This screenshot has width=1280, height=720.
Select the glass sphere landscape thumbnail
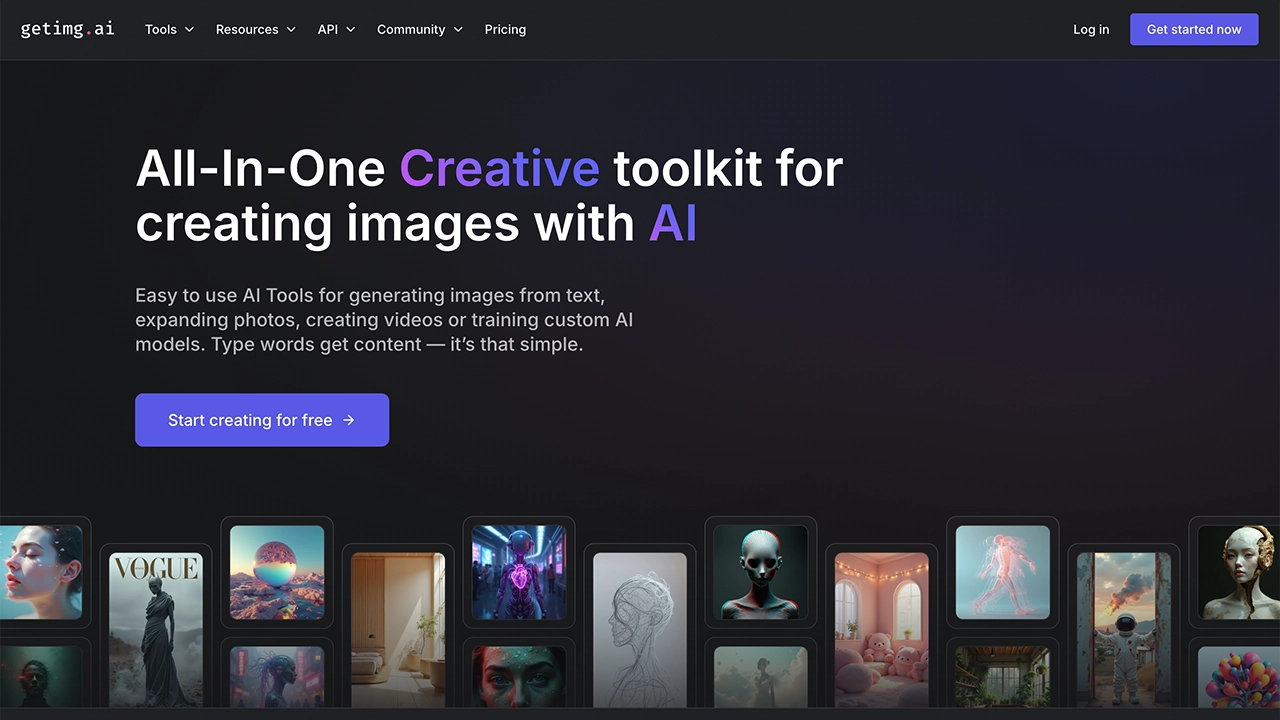coord(277,572)
